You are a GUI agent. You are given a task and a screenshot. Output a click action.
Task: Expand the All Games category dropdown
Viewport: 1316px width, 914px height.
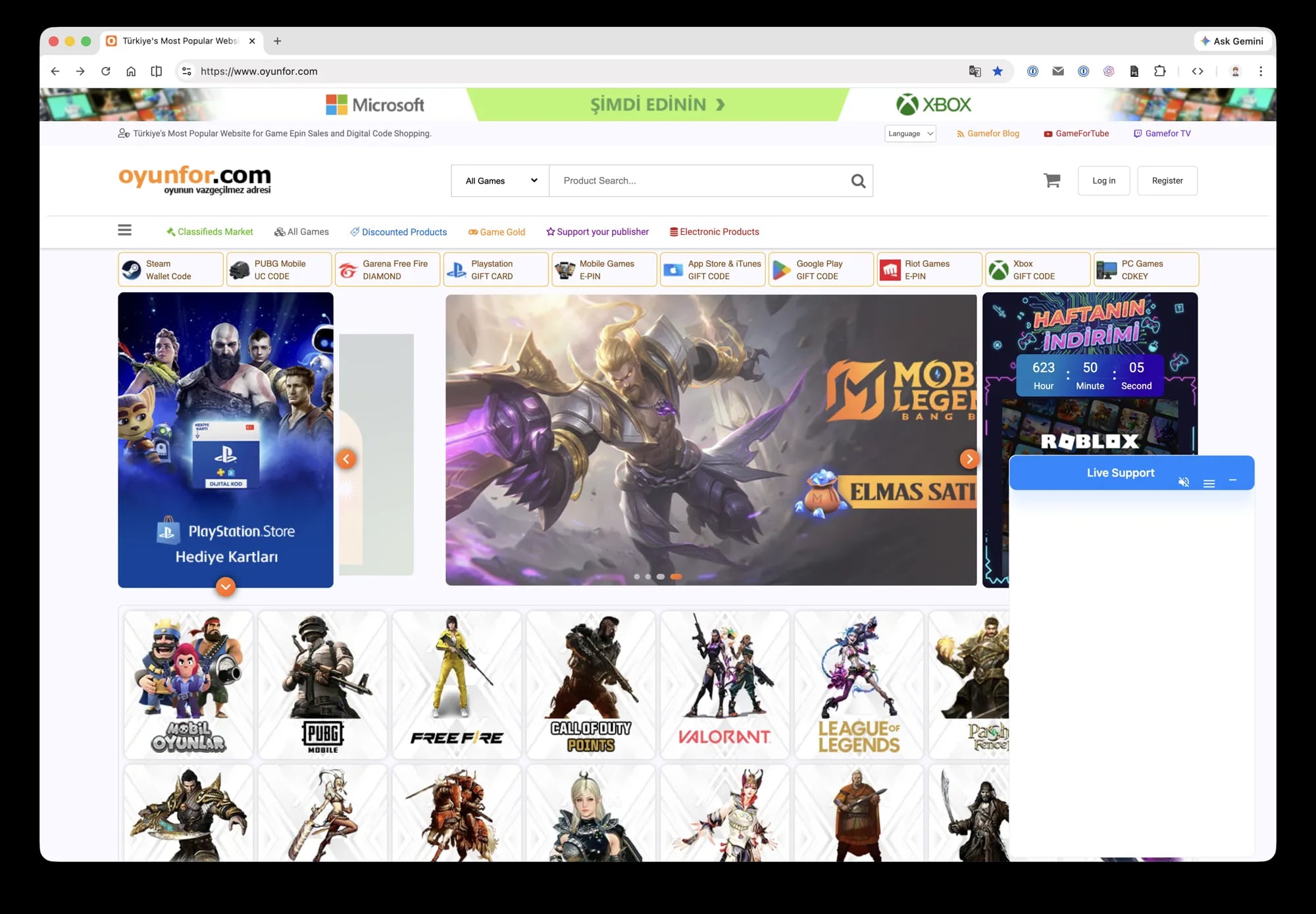pos(501,181)
